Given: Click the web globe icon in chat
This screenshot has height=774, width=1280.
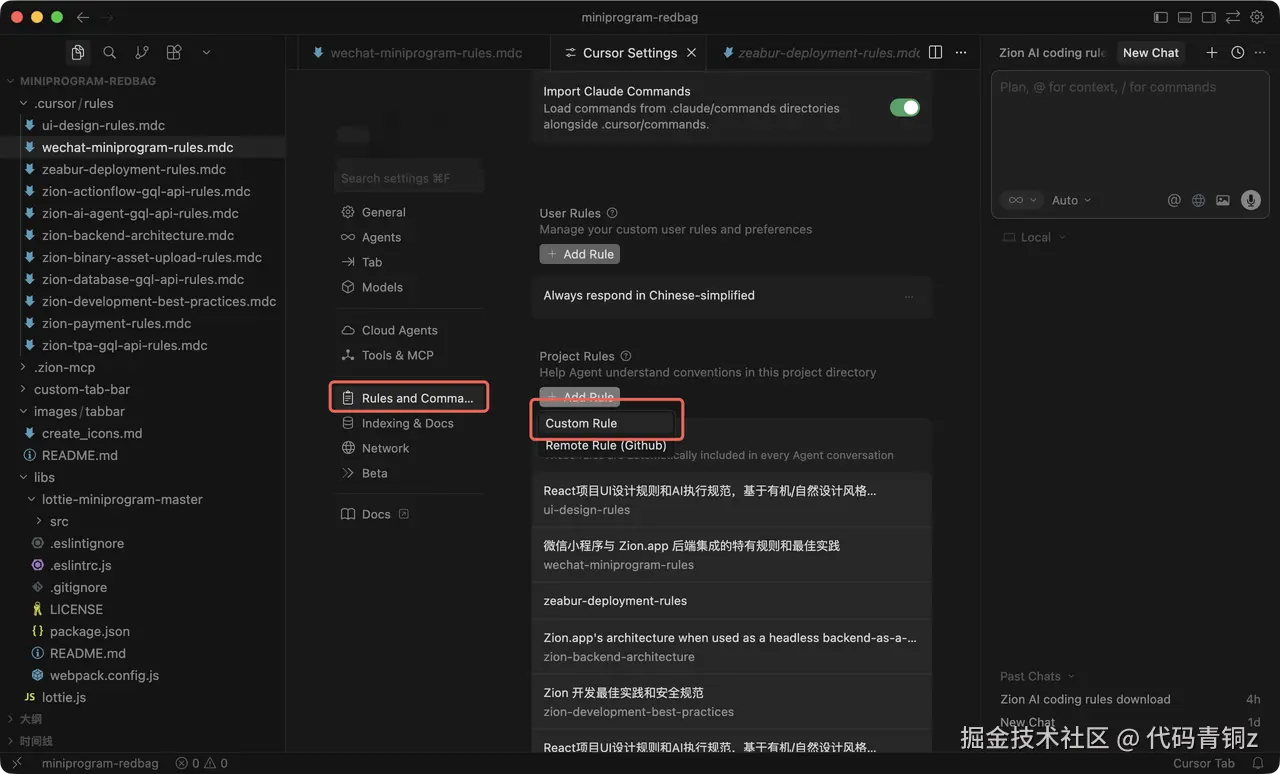Looking at the screenshot, I should pos(1198,200).
